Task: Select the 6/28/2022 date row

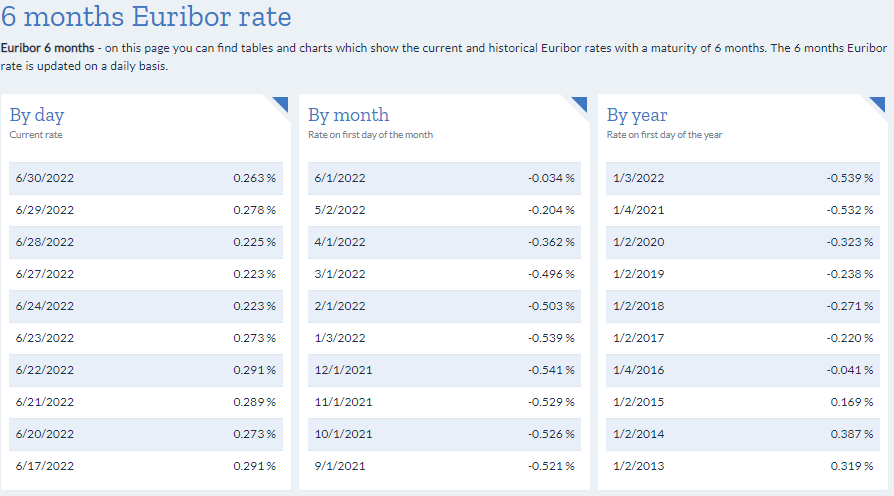Action: click(x=146, y=242)
